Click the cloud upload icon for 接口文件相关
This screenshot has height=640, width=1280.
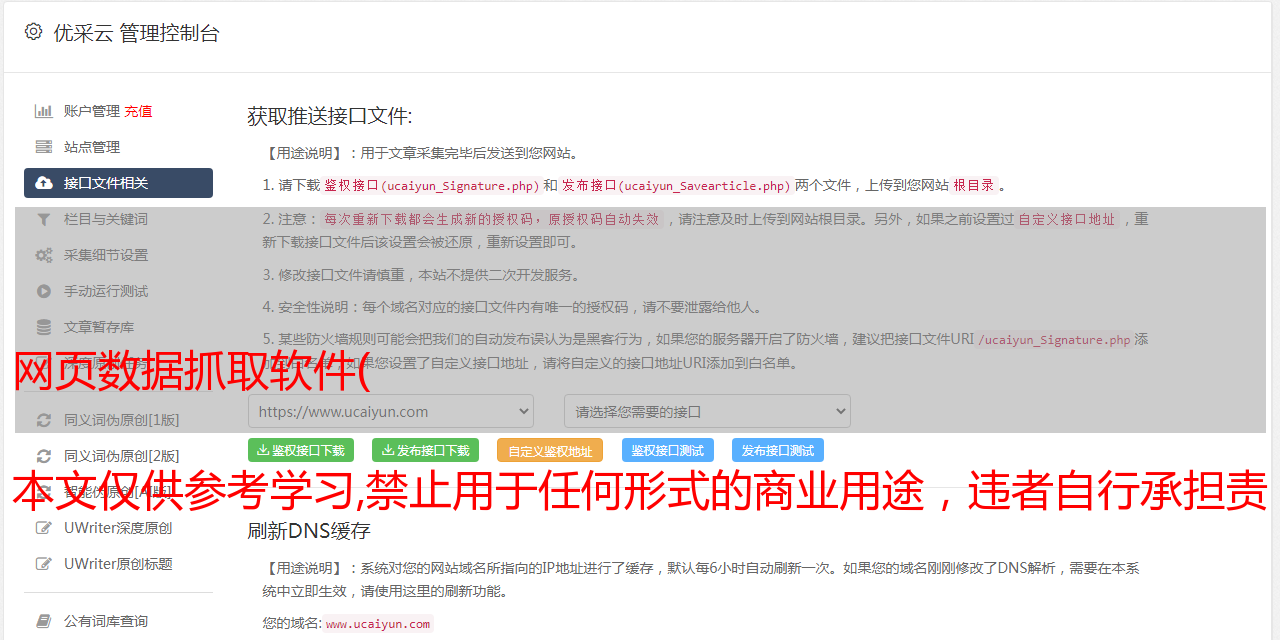[x=44, y=183]
